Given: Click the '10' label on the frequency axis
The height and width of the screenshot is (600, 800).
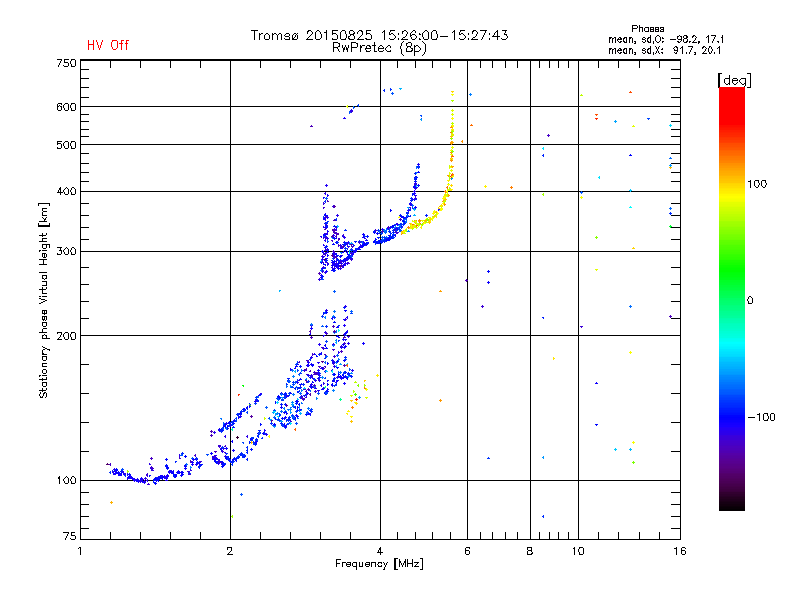Looking at the screenshot, I should [578, 551].
